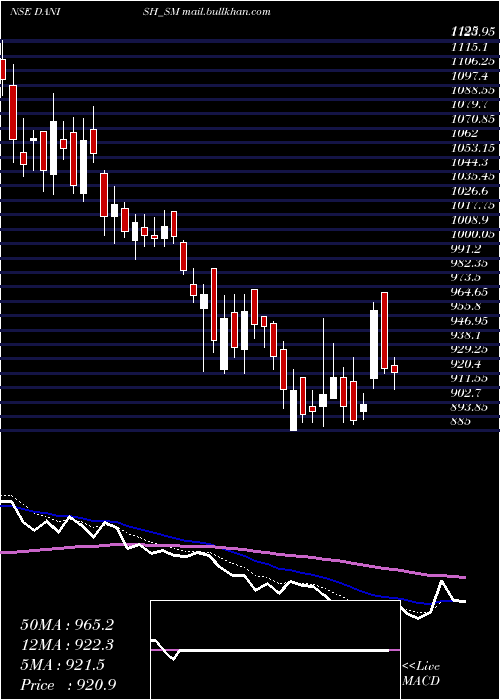500x700 pixels.
Task: Click the mail.bullkhan.com title text
Action: 225,12
